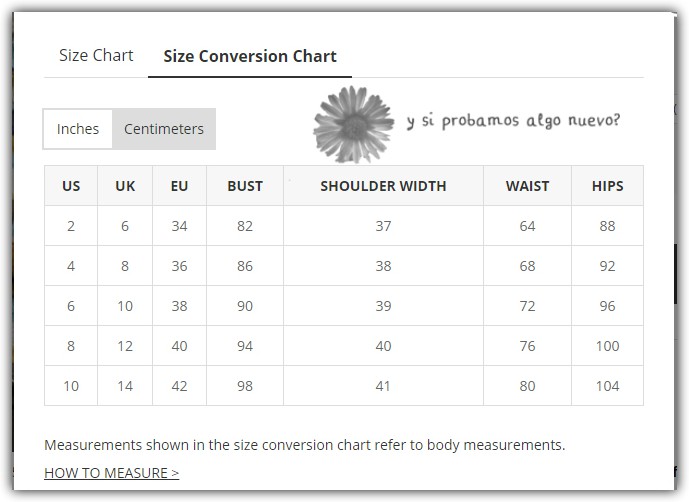Toggle measurements to Inches
Screen dimensions: 689x502
coord(78,129)
